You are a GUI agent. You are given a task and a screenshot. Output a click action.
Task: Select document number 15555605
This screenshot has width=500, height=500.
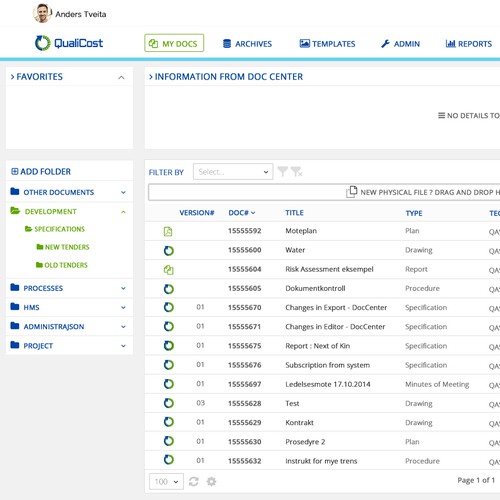click(245, 288)
